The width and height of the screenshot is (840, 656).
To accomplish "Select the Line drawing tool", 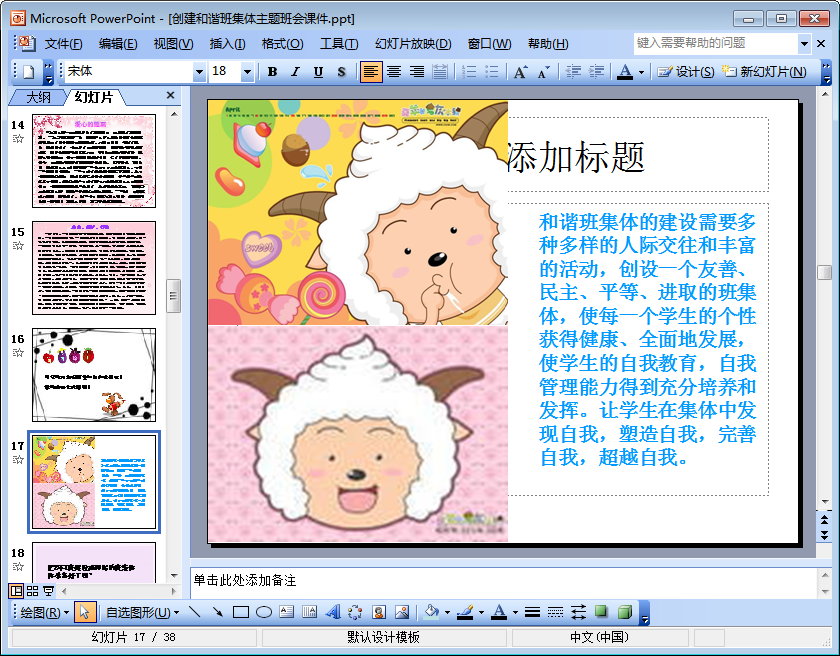I will point(194,612).
